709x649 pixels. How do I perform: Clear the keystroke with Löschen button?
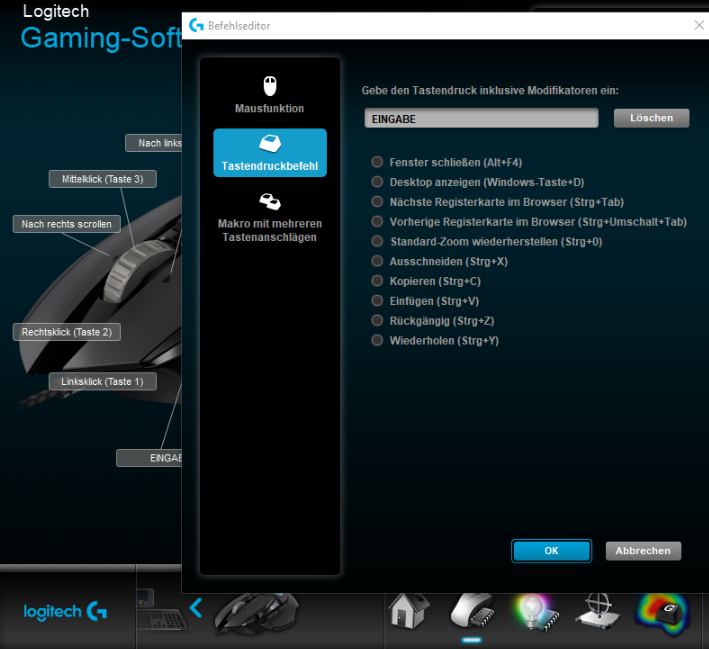pos(651,118)
